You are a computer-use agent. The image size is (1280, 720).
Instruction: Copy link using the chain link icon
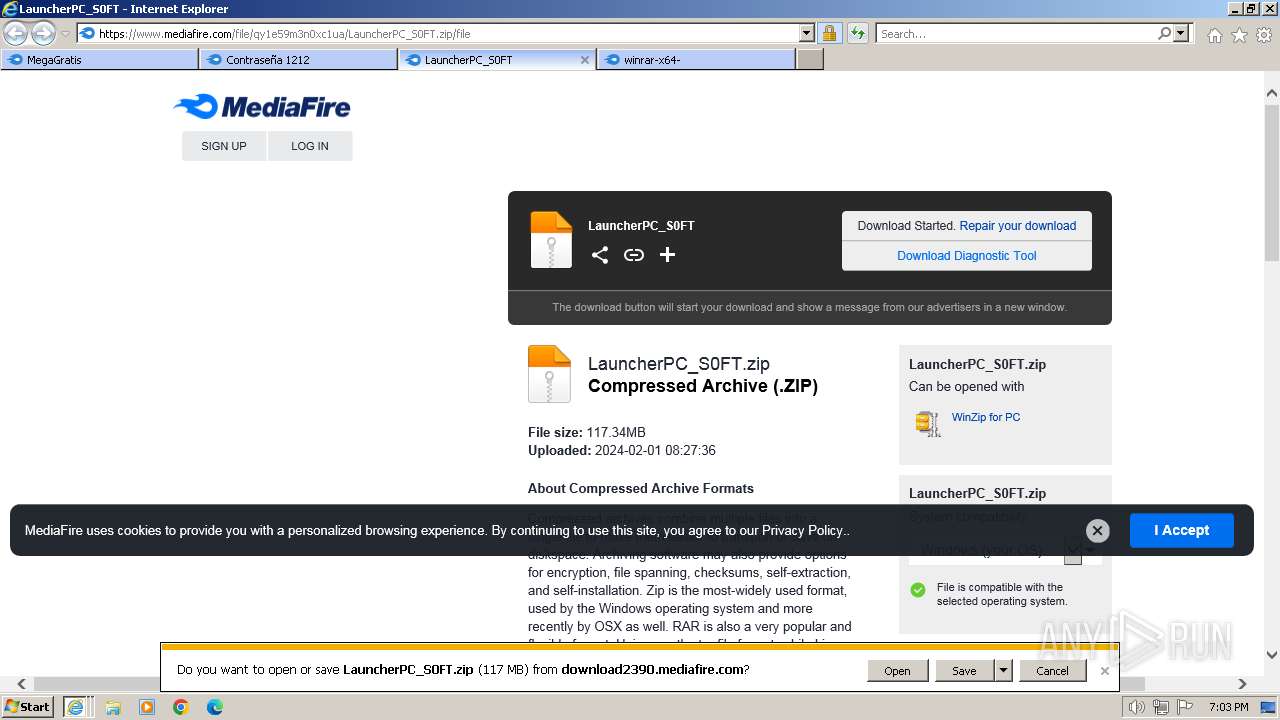pos(634,255)
